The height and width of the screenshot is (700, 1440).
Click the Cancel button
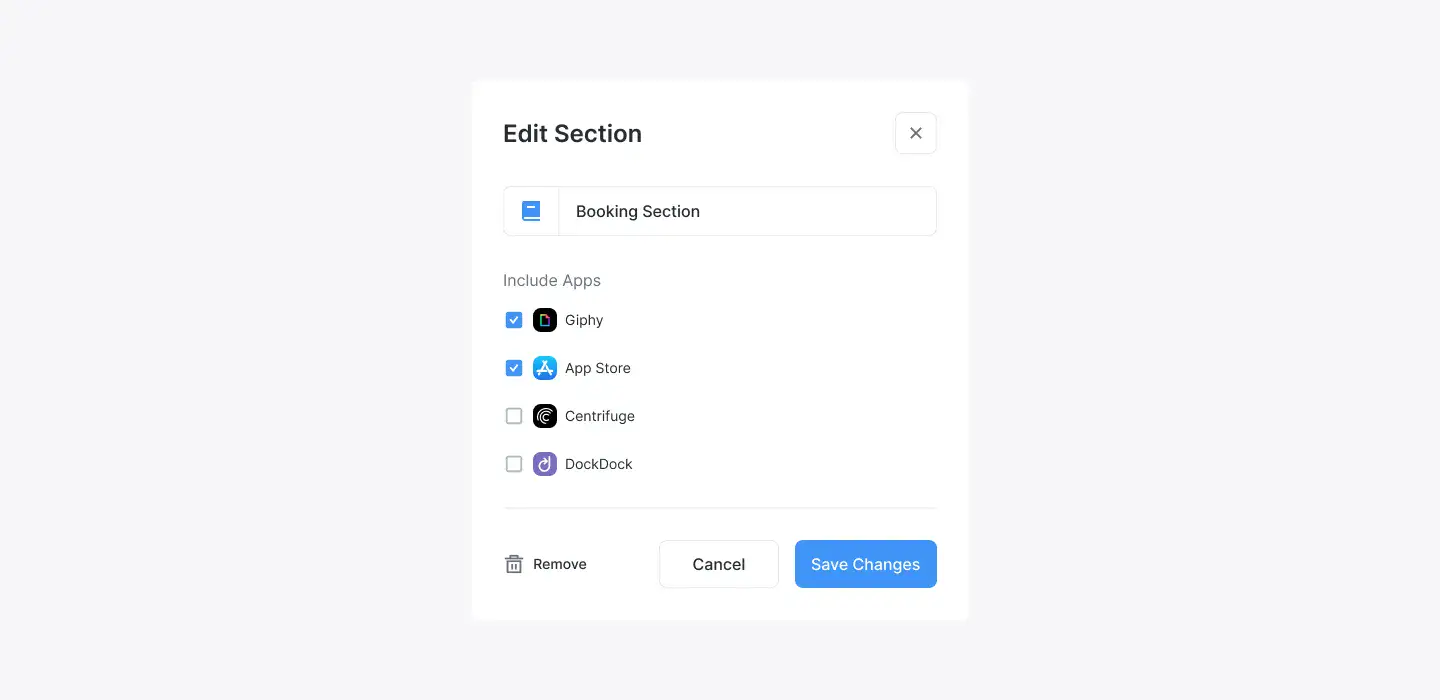[x=719, y=564]
